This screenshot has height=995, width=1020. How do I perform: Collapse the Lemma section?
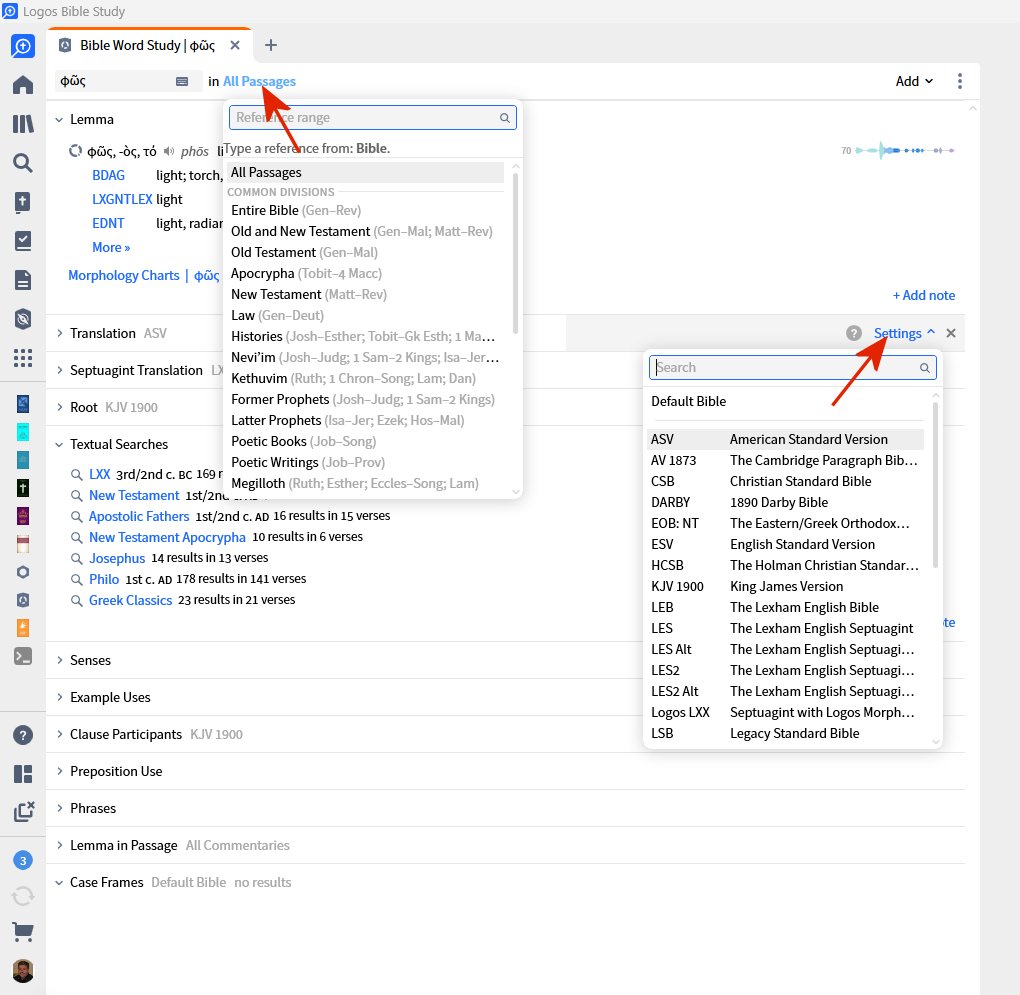(x=59, y=120)
